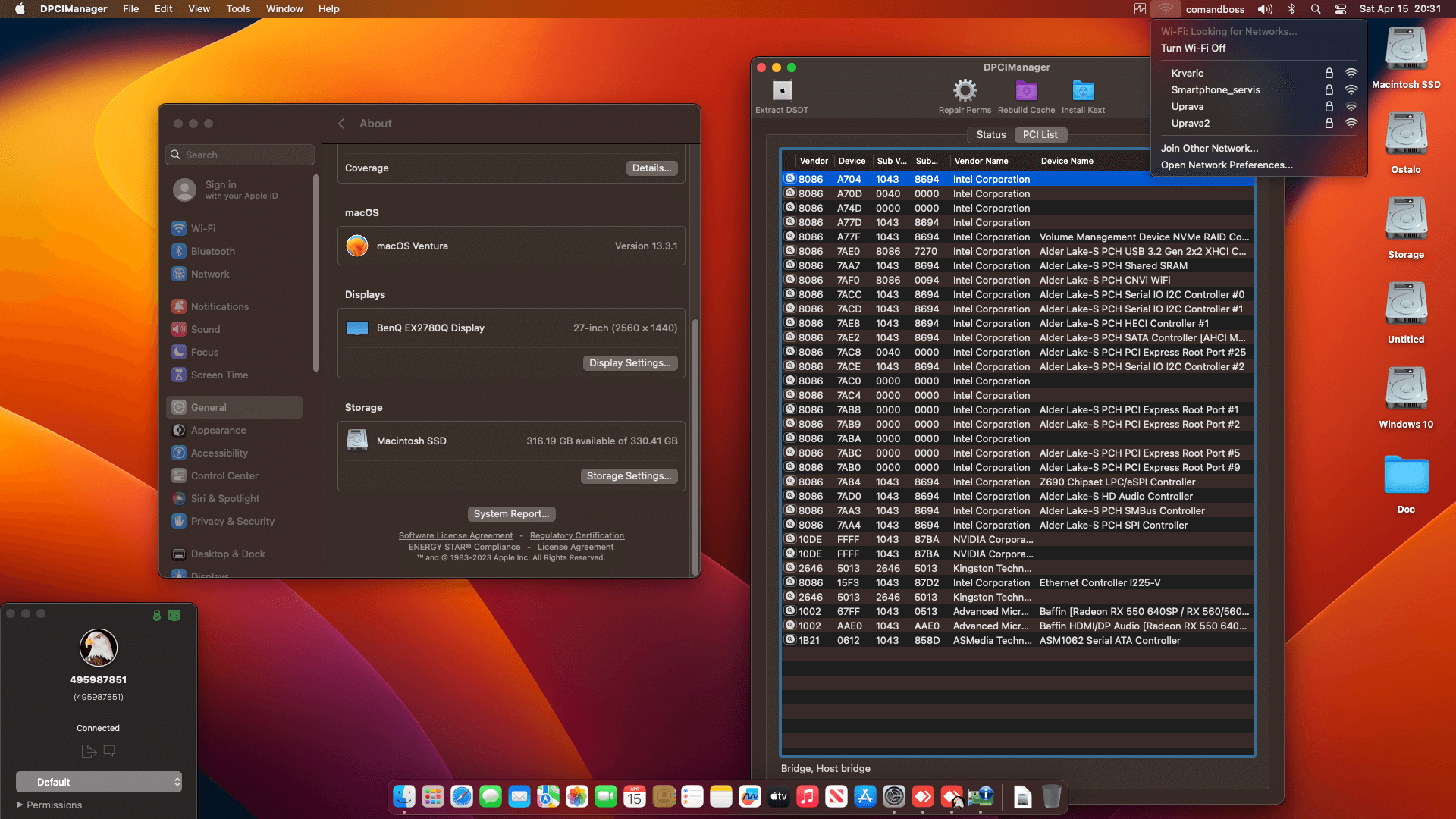Click the Wi-Fi icon in menu bar
Screen dimensions: 1456x819
[1166, 9]
